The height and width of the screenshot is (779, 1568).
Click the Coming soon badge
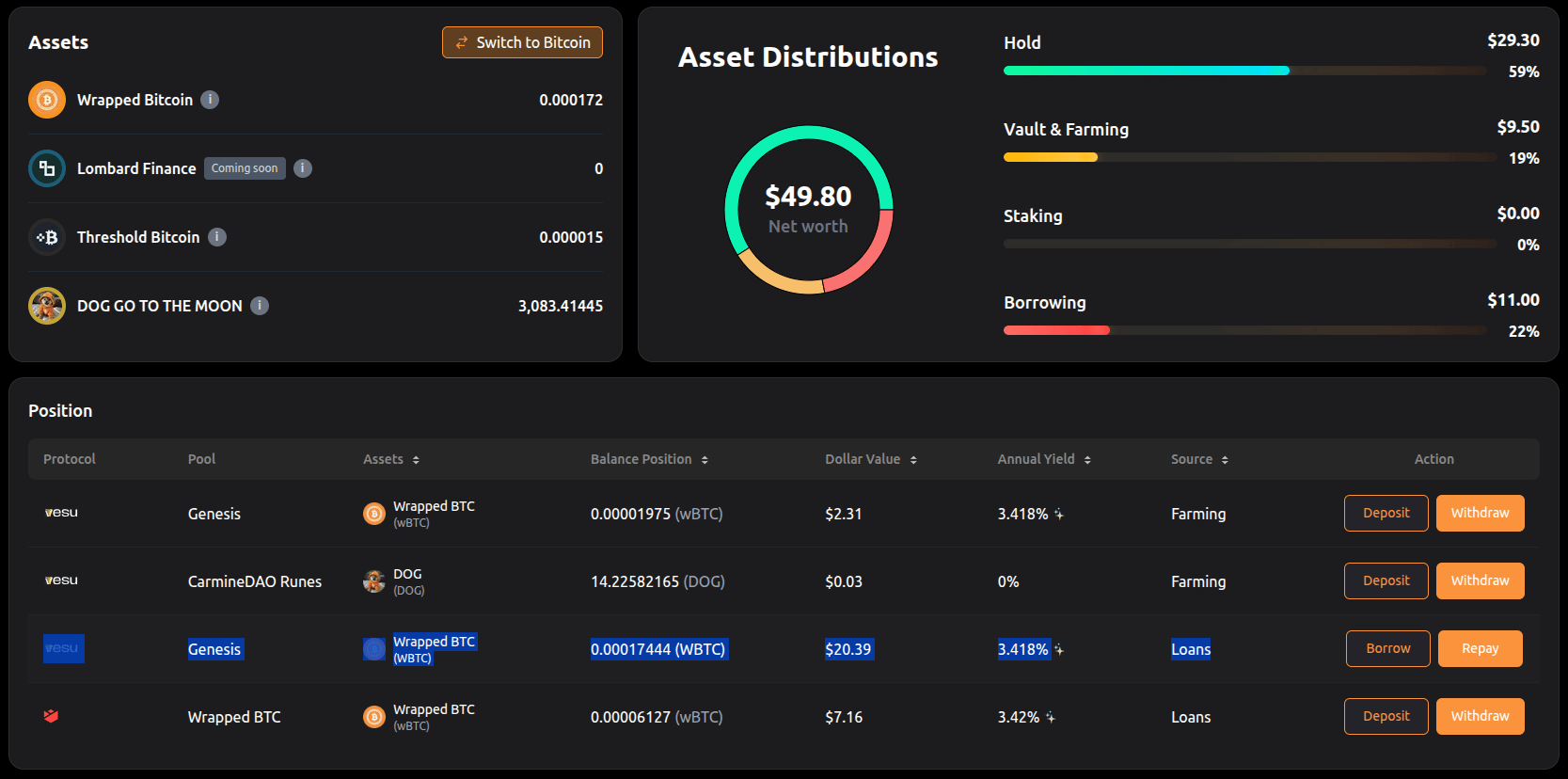[245, 168]
